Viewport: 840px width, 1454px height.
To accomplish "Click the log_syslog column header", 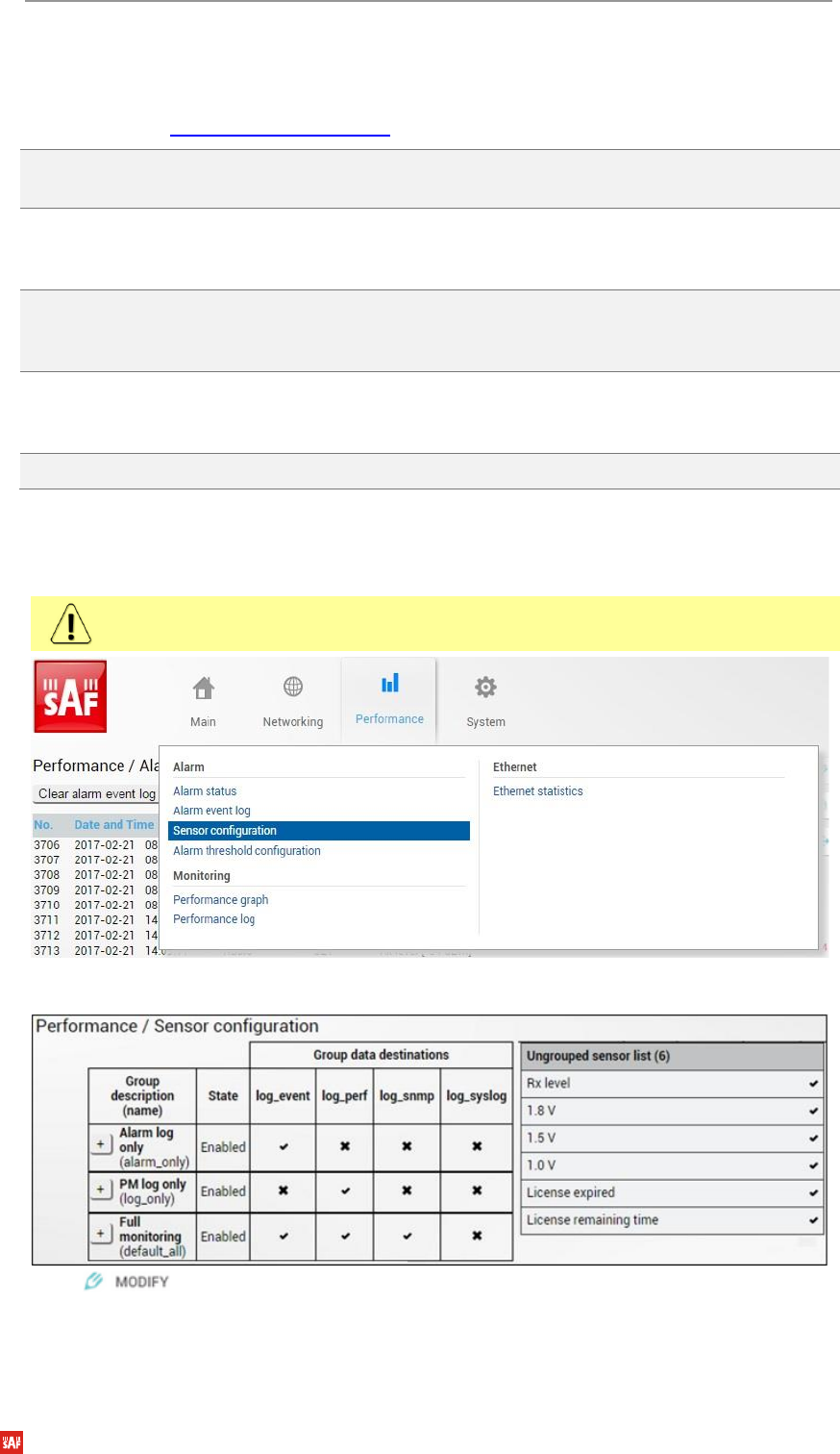I will coord(477,1096).
